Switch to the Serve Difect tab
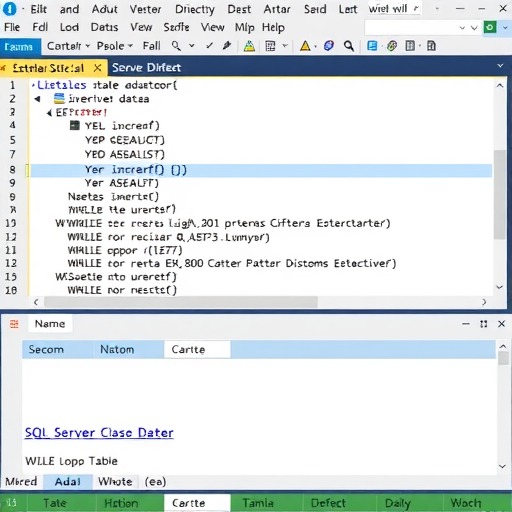The width and height of the screenshot is (512, 512). coord(146,68)
